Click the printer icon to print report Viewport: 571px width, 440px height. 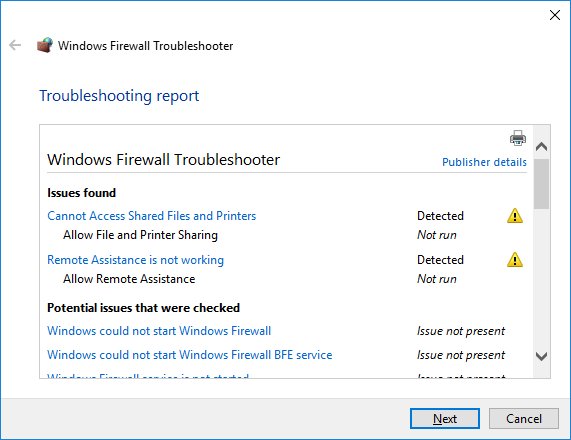[x=518, y=138]
